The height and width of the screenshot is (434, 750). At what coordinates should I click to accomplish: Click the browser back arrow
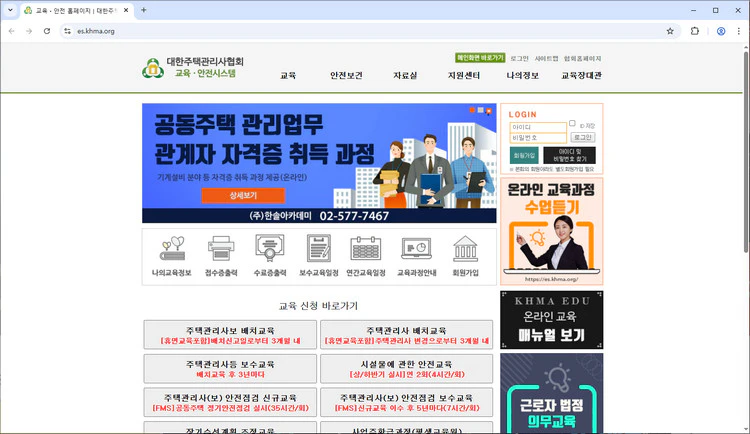tap(11, 31)
